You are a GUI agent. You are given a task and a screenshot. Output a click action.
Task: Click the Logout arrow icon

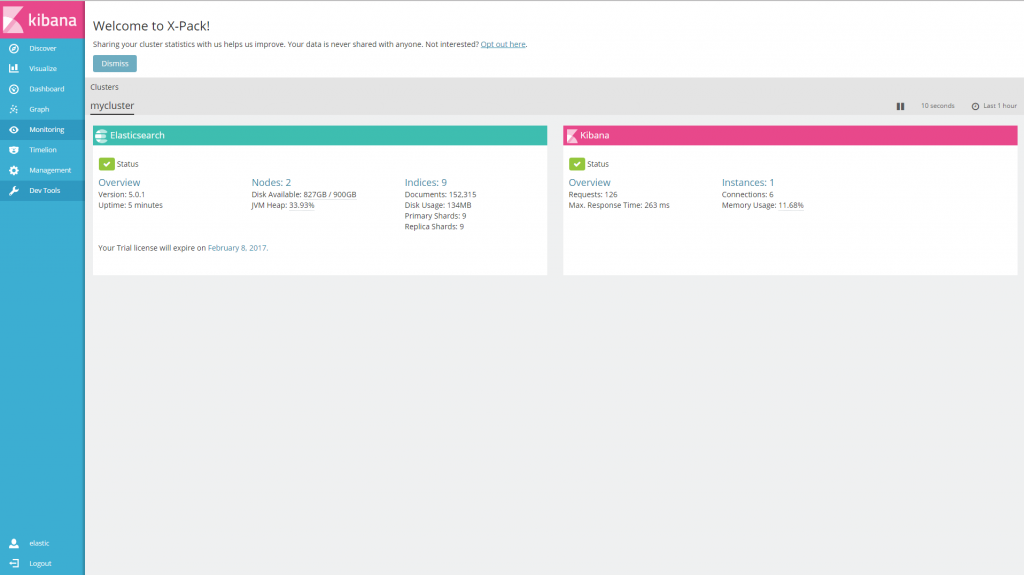click(x=14, y=563)
